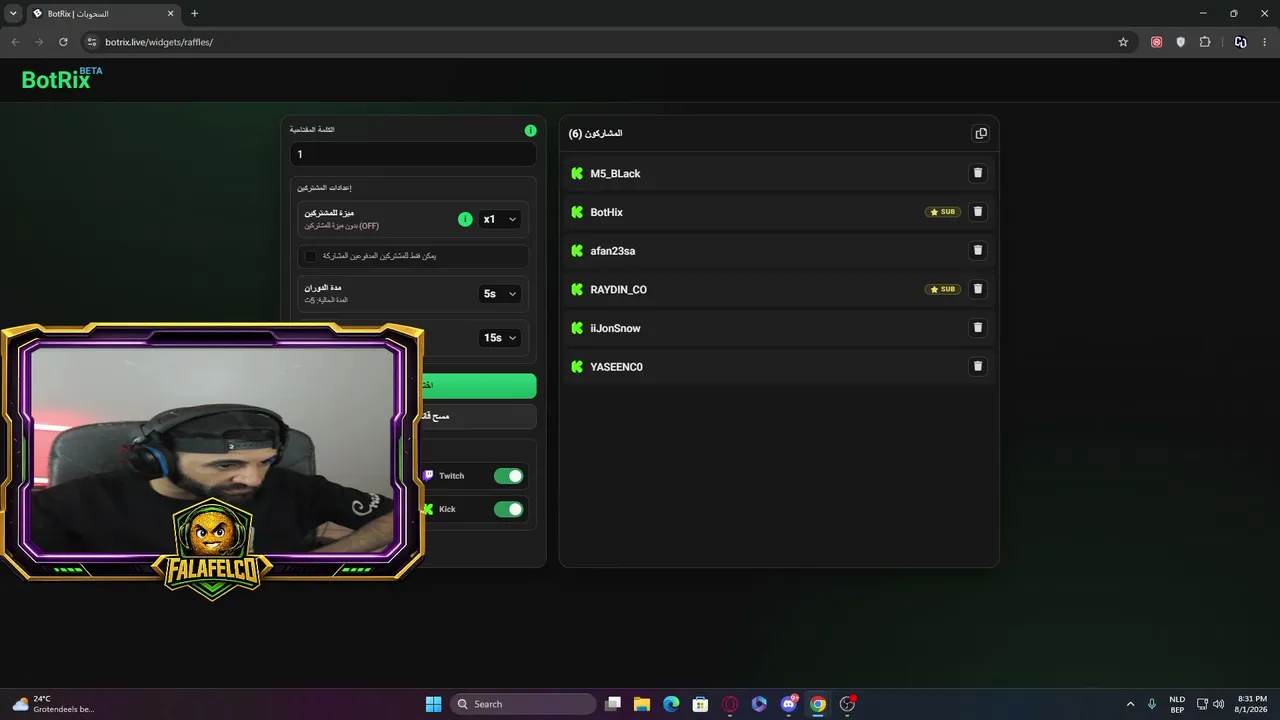Bookmark this page with the star icon
1280x720 pixels.
(x=1123, y=42)
